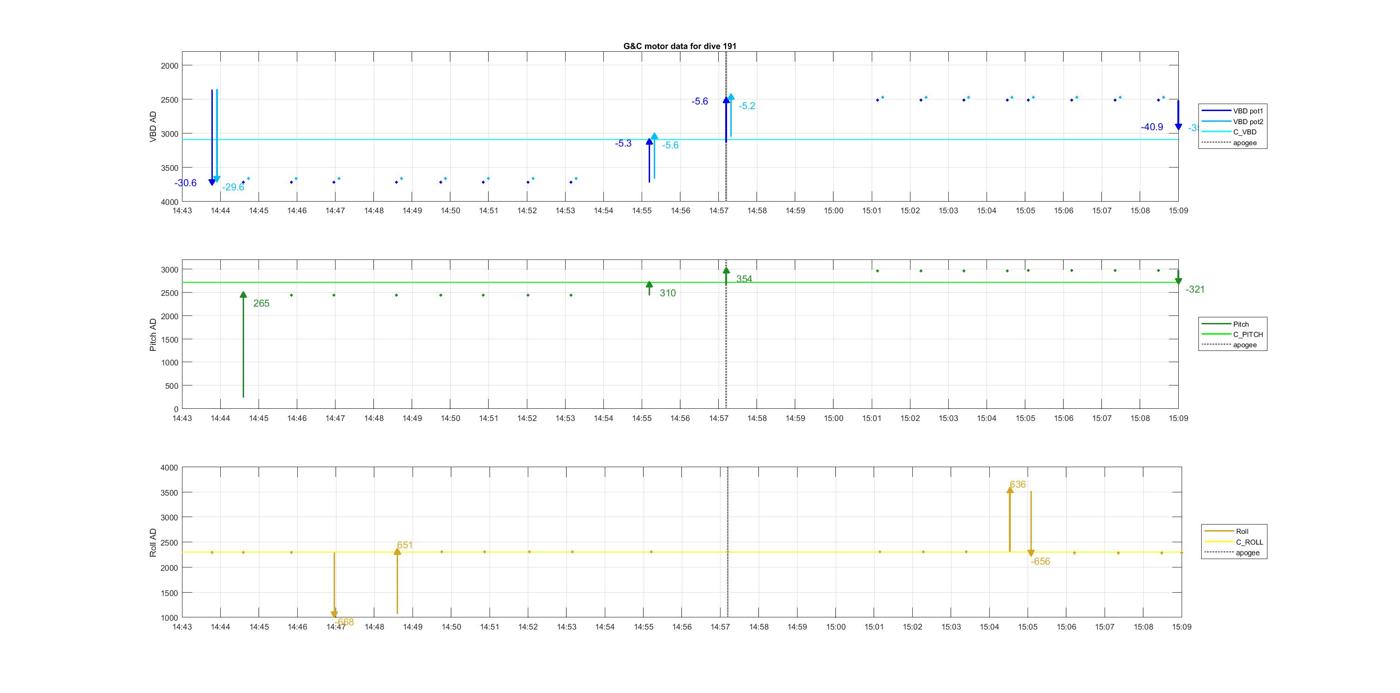The width and height of the screenshot is (1400, 693).
Task: Click the horizontal green C_PITCH line
Action: 680,282
